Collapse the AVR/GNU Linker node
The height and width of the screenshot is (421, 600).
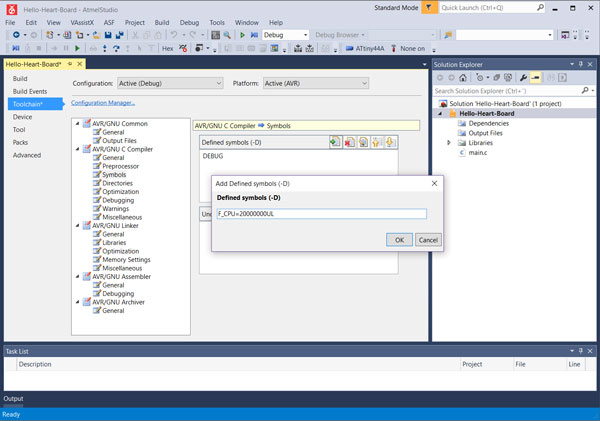78,225
